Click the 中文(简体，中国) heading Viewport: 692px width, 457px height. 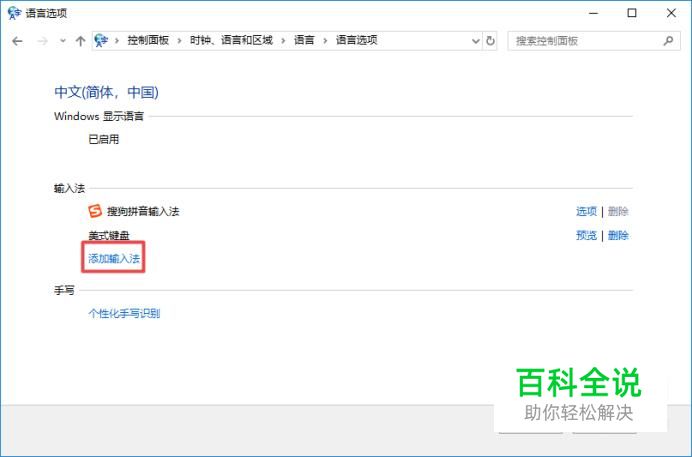[106, 92]
